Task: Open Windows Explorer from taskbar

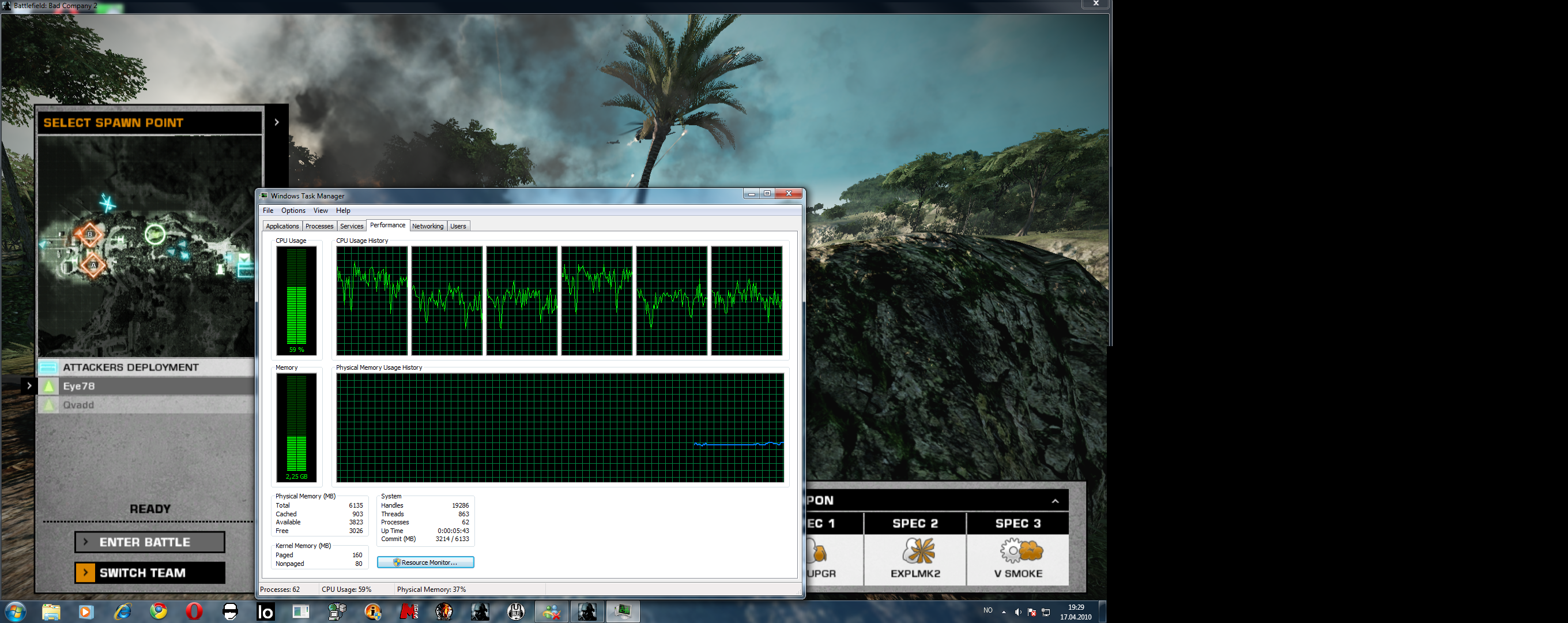Action: click(51, 611)
